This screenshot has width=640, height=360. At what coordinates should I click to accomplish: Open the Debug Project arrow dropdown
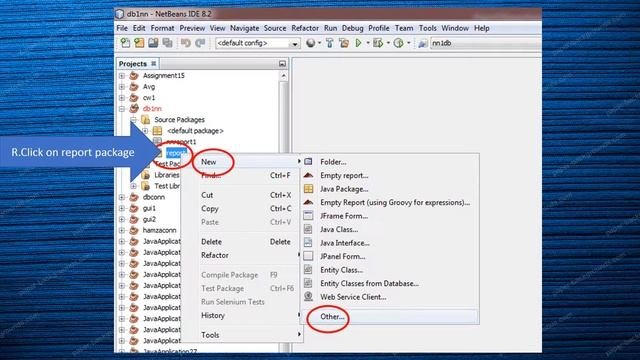click(388, 43)
